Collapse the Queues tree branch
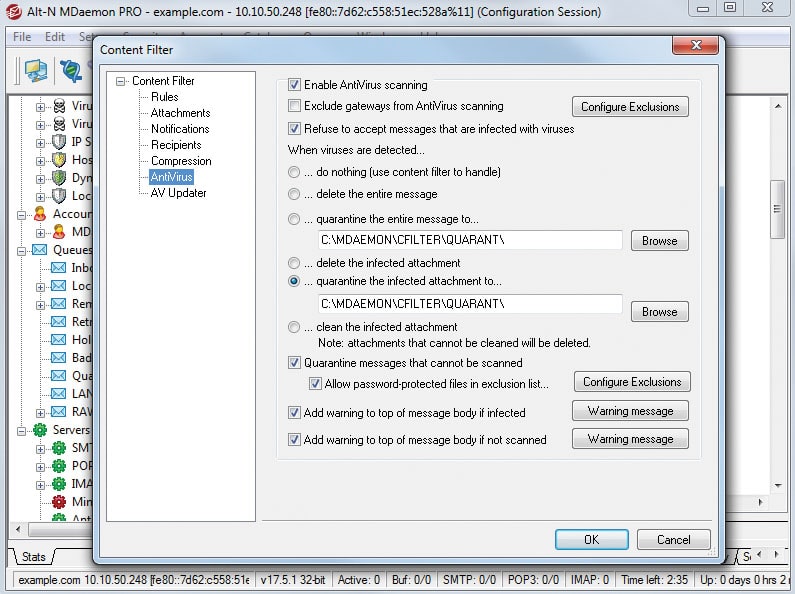The width and height of the screenshot is (795, 594). pyautogui.click(x=21, y=251)
